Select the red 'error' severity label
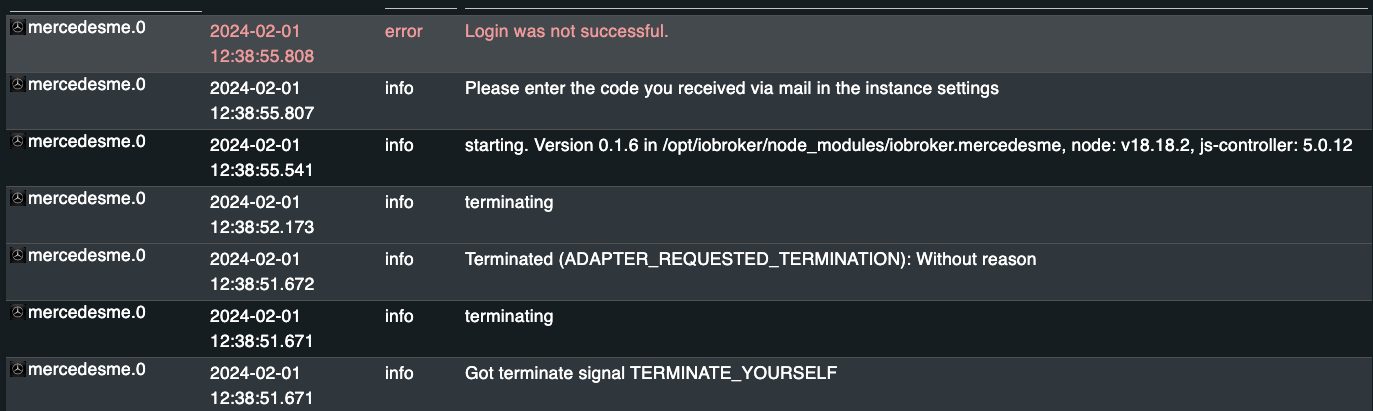This screenshot has height=411, width=1373. pyautogui.click(x=403, y=32)
